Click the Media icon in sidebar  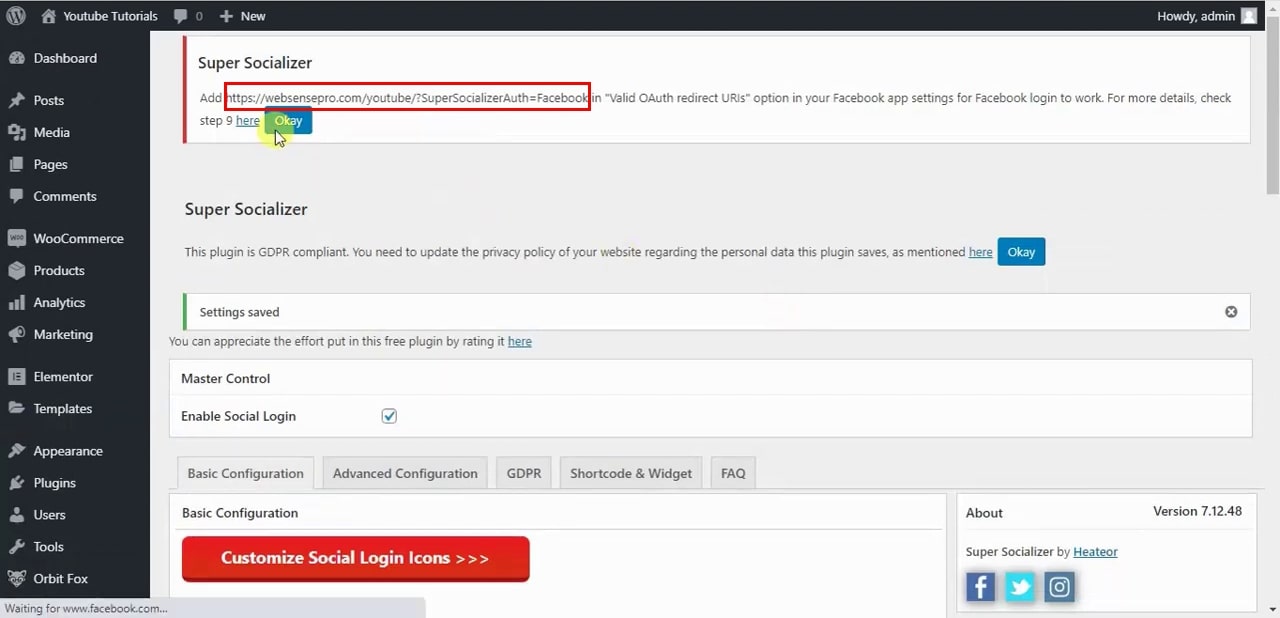(16, 132)
